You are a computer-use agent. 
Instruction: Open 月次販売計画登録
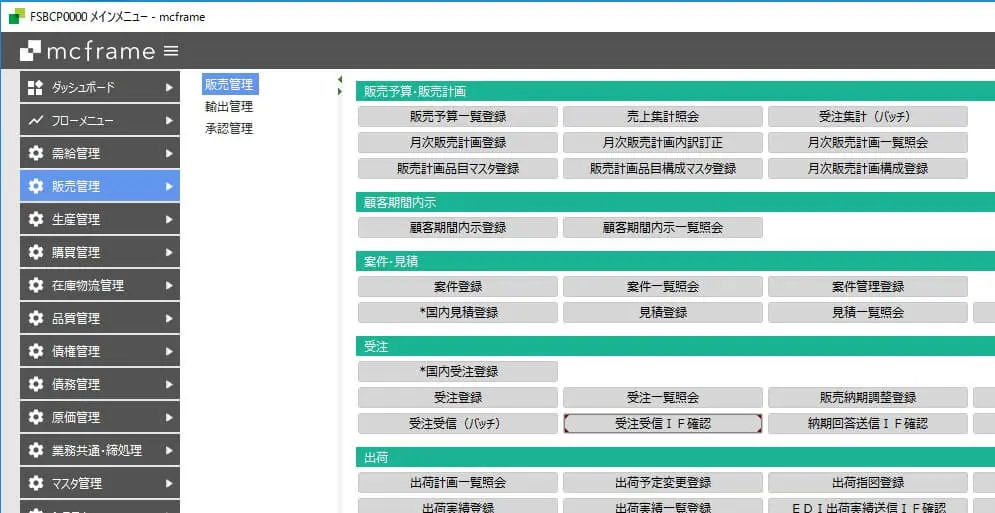[x=458, y=143]
